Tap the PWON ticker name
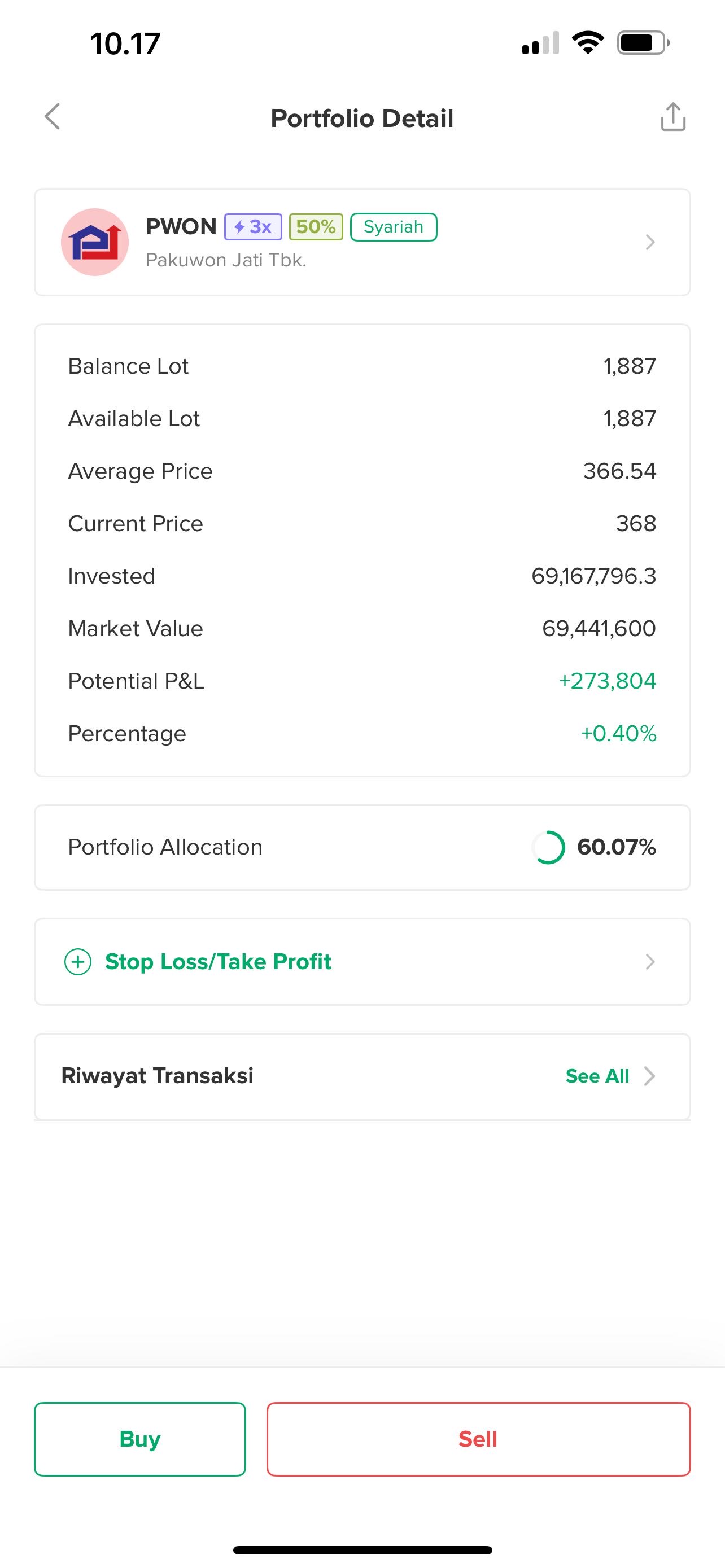The width and height of the screenshot is (725, 1568). (x=181, y=227)
